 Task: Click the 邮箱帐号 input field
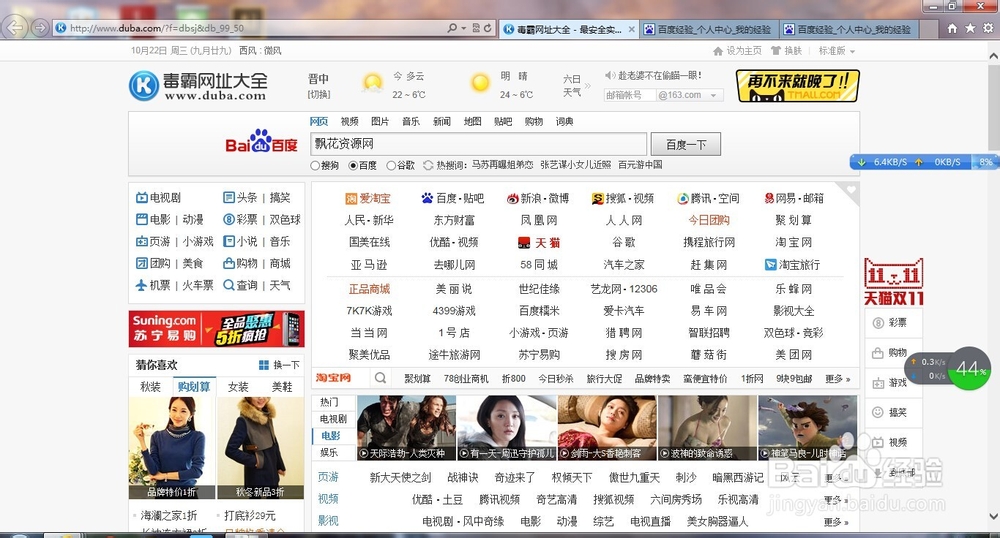630,95
